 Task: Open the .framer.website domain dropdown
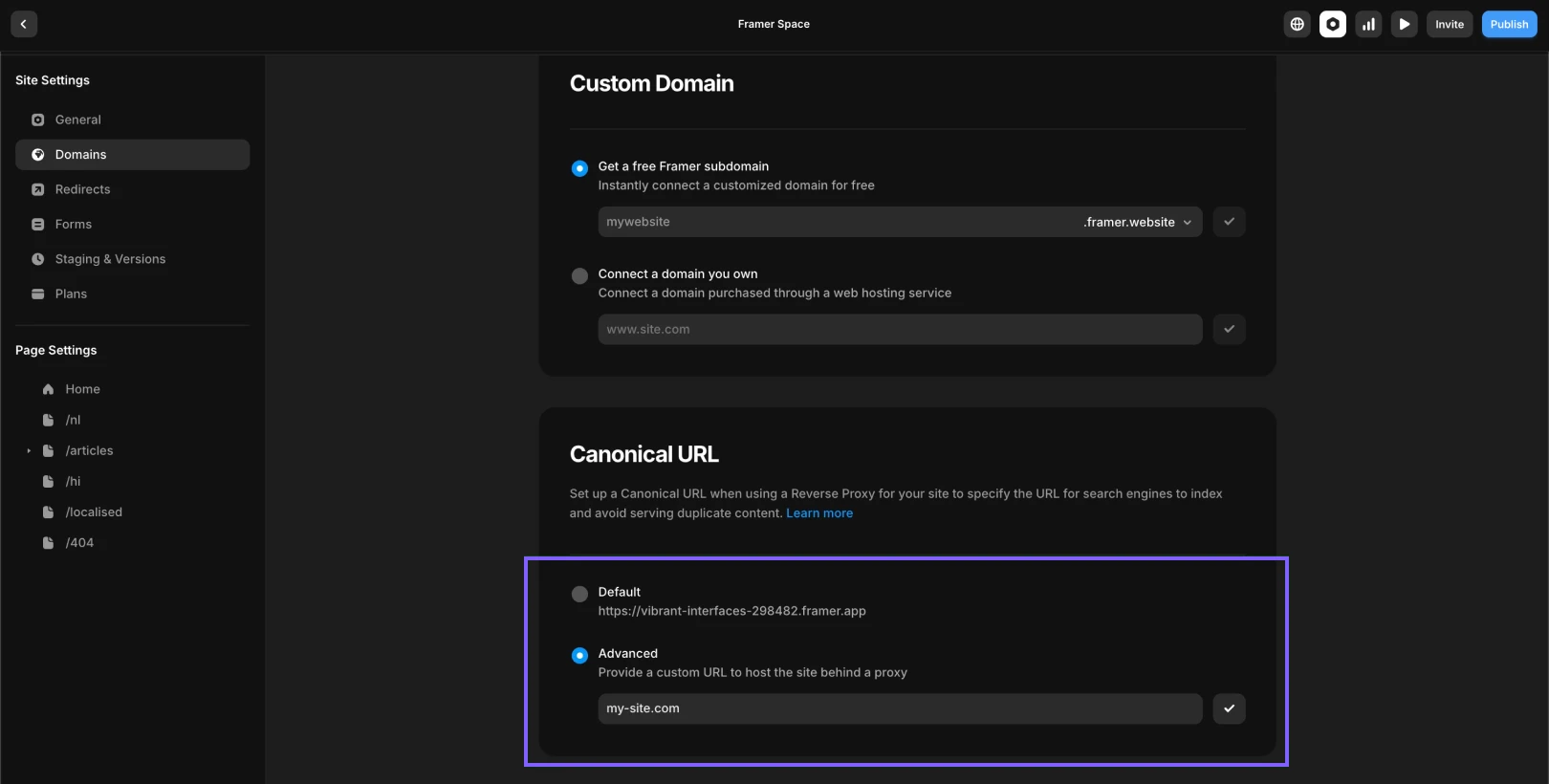click(1138, 222)
